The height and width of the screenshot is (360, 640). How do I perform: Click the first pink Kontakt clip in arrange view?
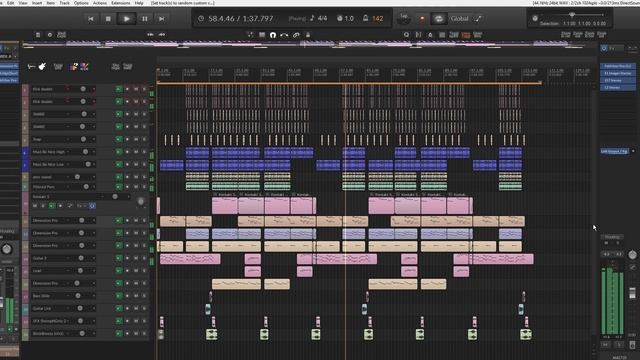[x=224, y=205]
